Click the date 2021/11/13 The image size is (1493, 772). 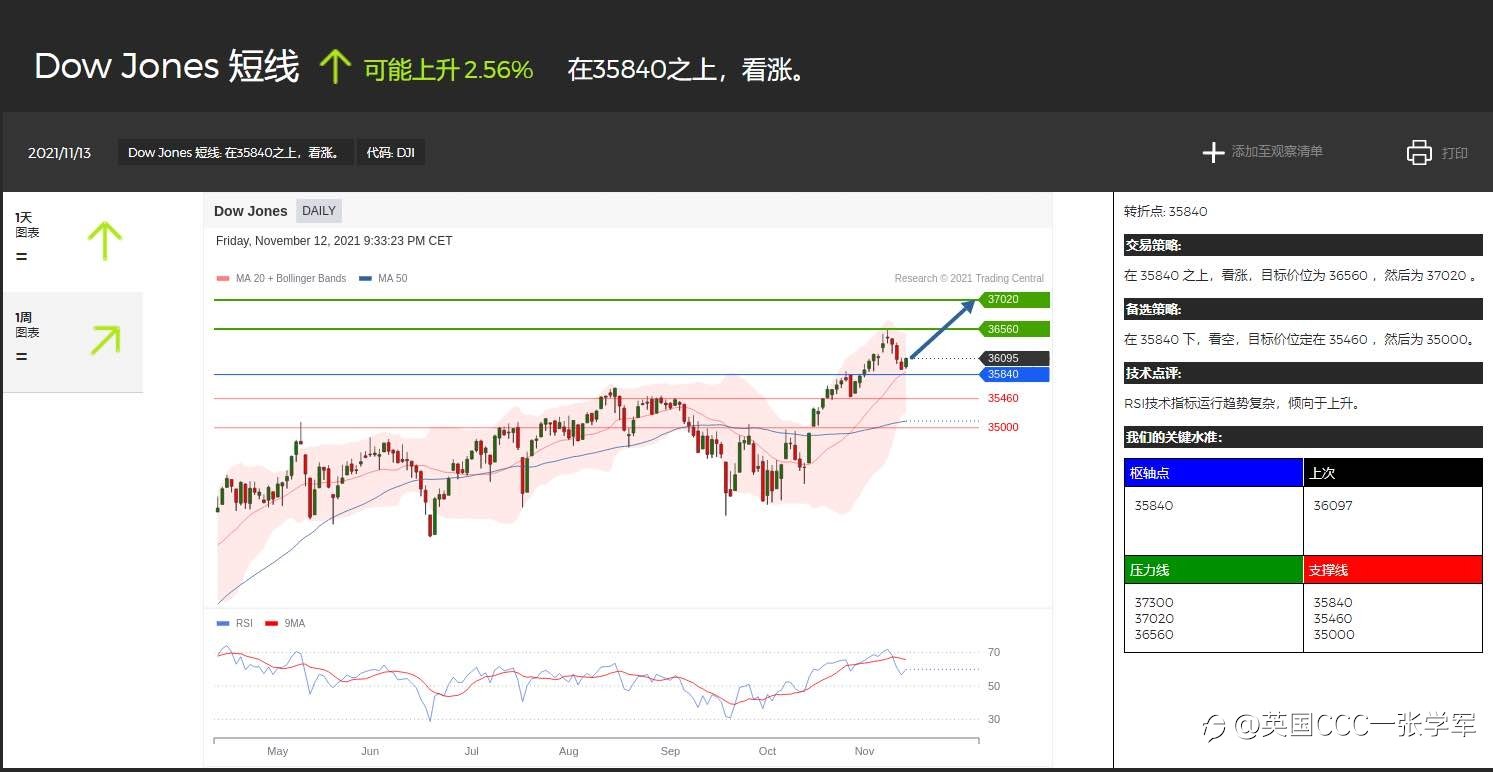pyautogui.click(x=59, y=153)
